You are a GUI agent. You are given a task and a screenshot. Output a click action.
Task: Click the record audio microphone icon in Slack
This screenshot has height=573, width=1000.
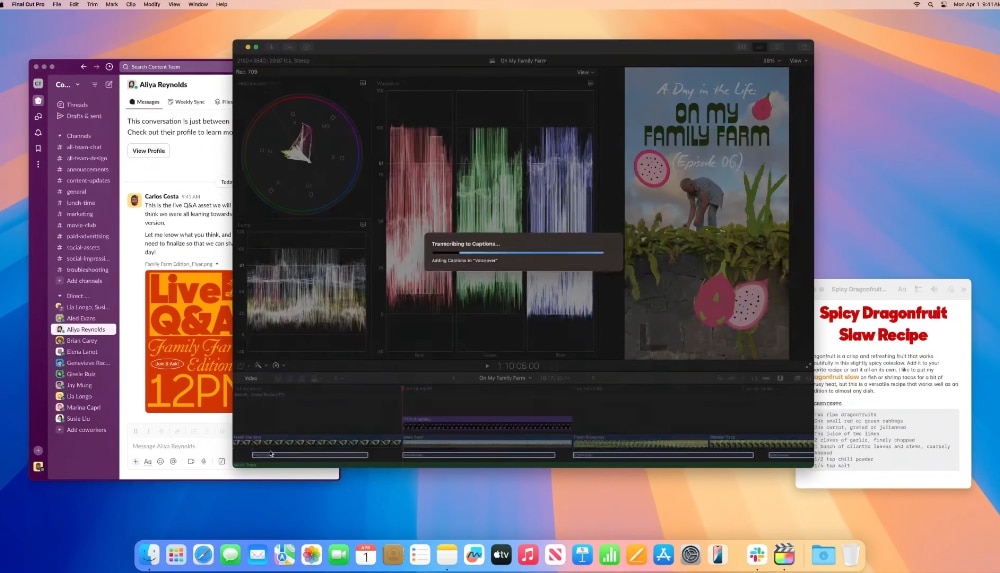pyautogui.click(x=204, y=461)
